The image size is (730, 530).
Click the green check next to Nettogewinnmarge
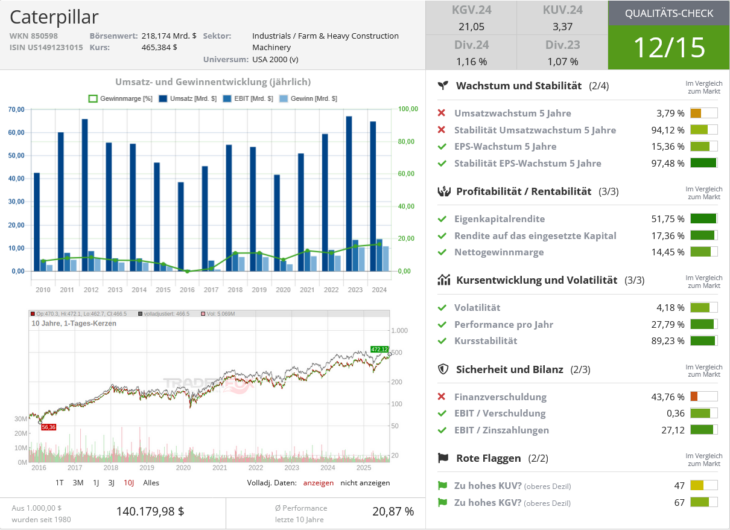(x=442, y=252)
